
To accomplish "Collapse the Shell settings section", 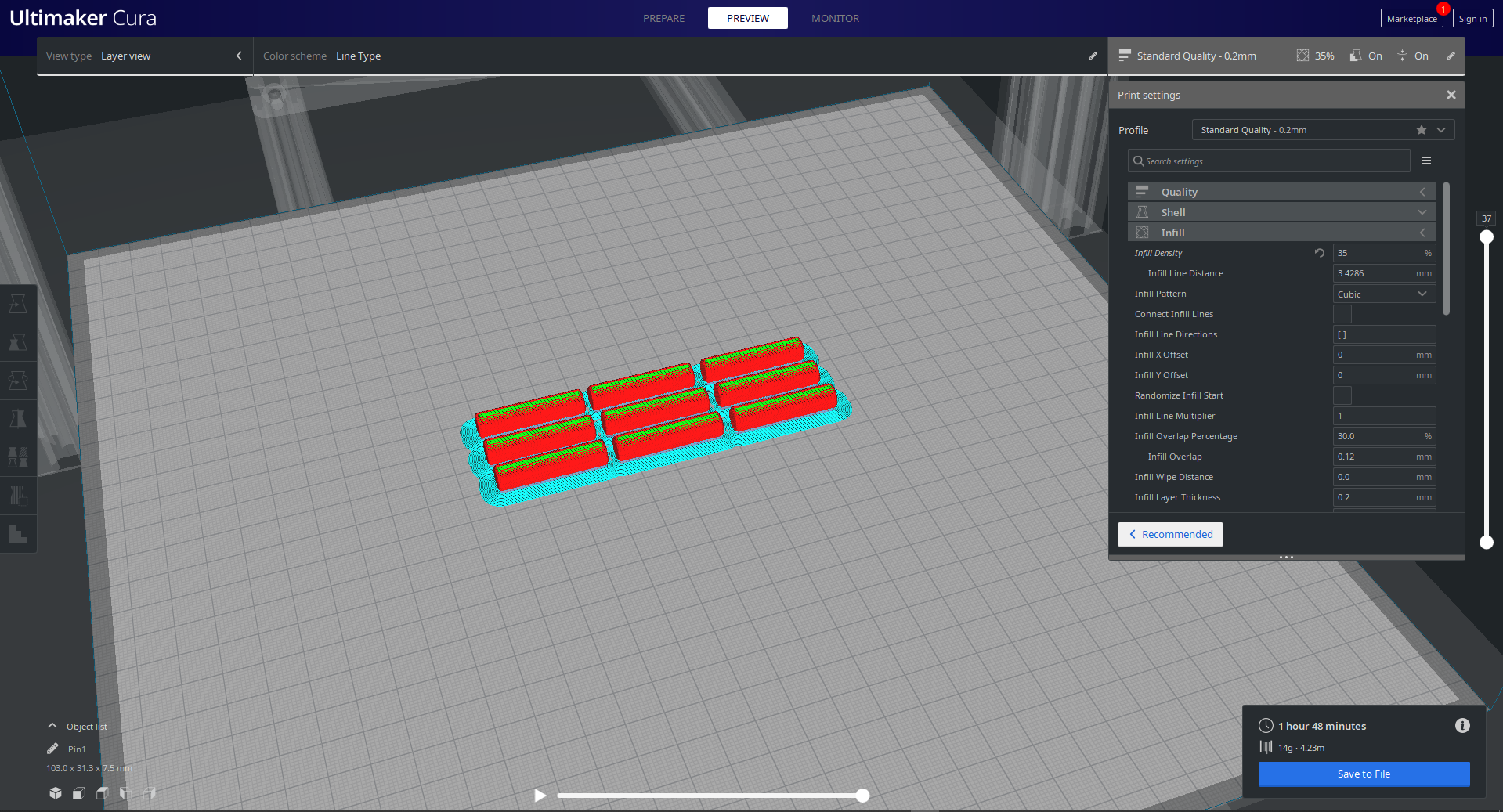I will 1281,212.
